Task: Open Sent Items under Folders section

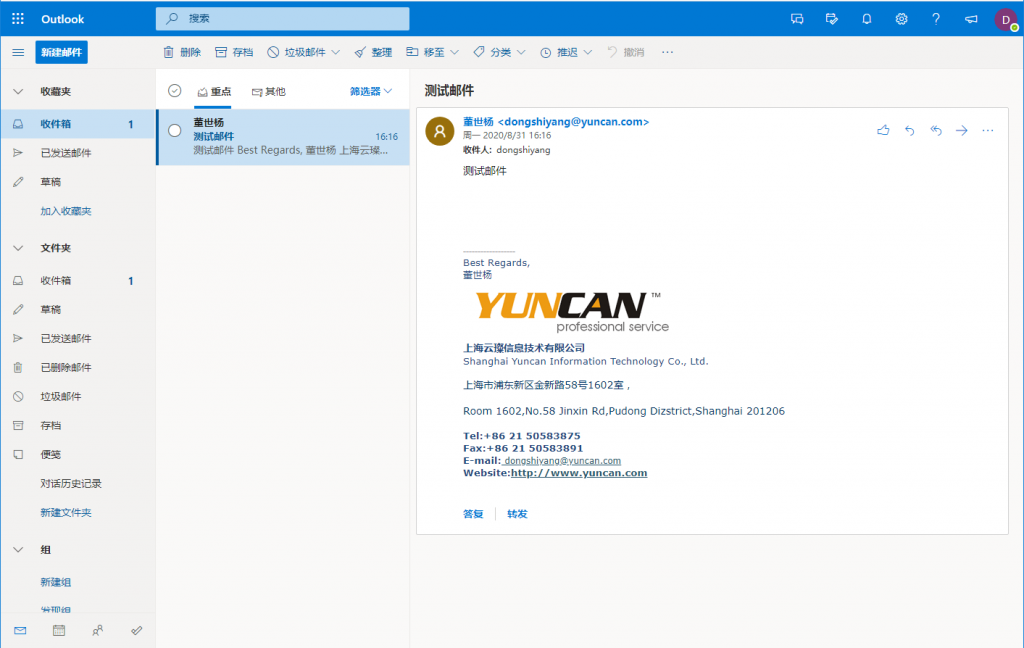Action: coord(78,338)
